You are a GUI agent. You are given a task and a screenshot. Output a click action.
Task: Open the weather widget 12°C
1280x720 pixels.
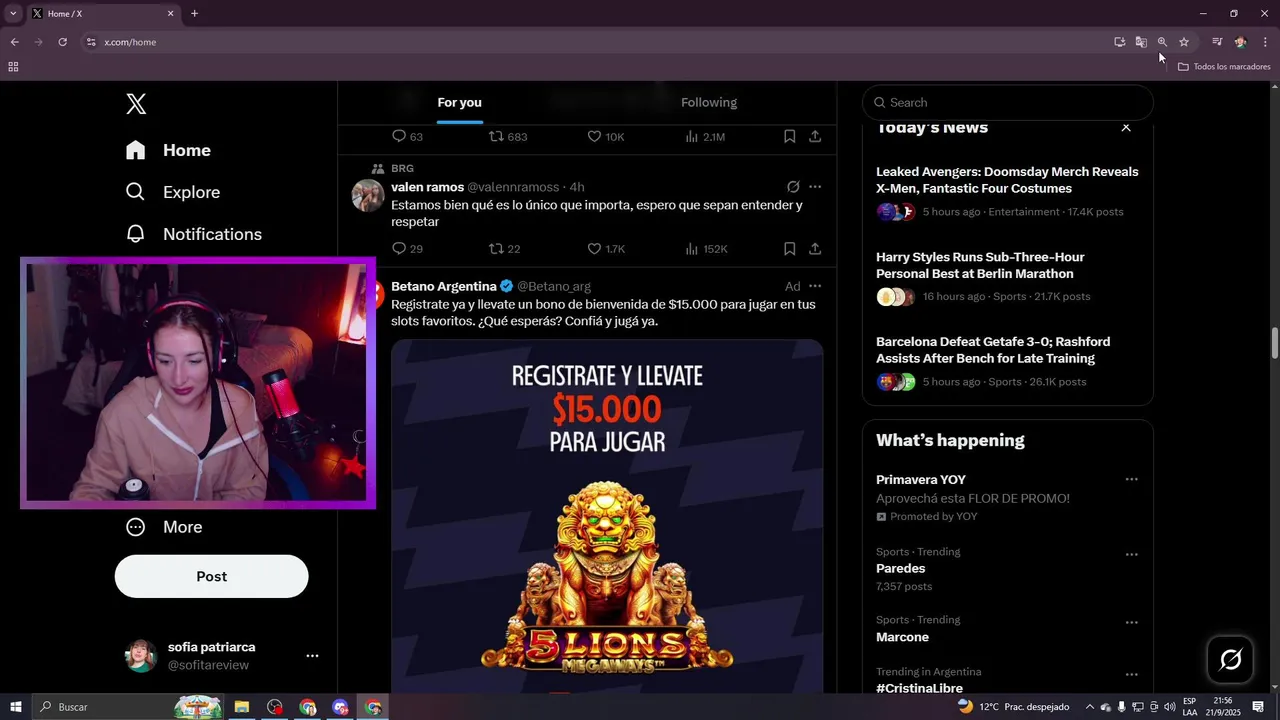[x=1013, y=707]
